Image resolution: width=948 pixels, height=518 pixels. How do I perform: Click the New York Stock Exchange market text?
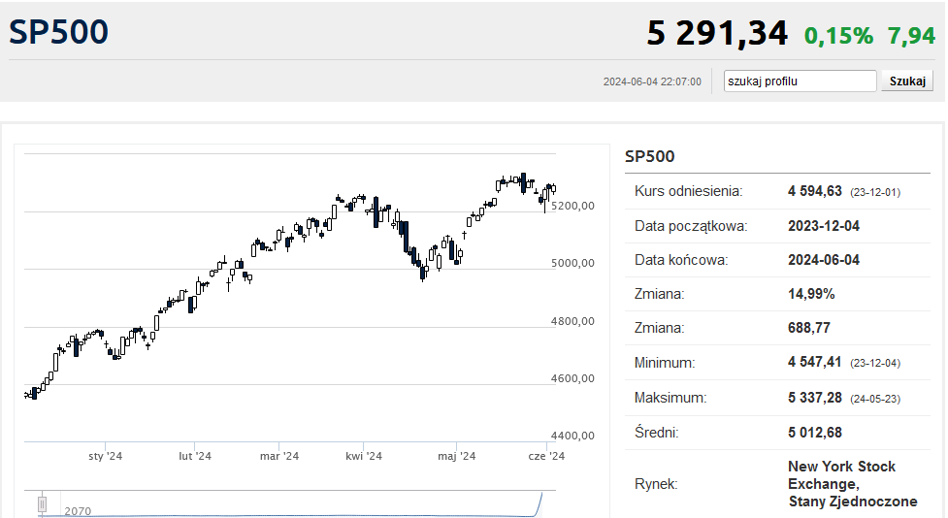(852, 484)
